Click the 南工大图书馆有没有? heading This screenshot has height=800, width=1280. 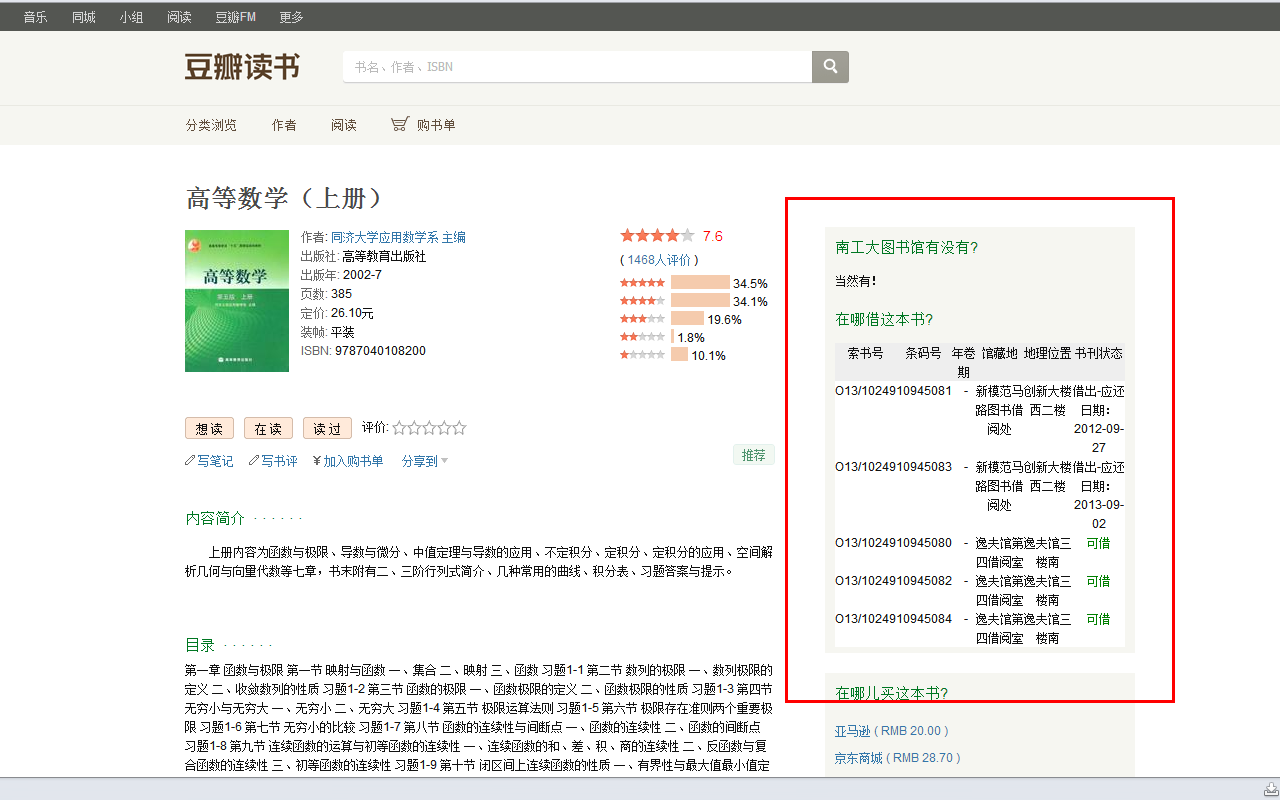907,247
